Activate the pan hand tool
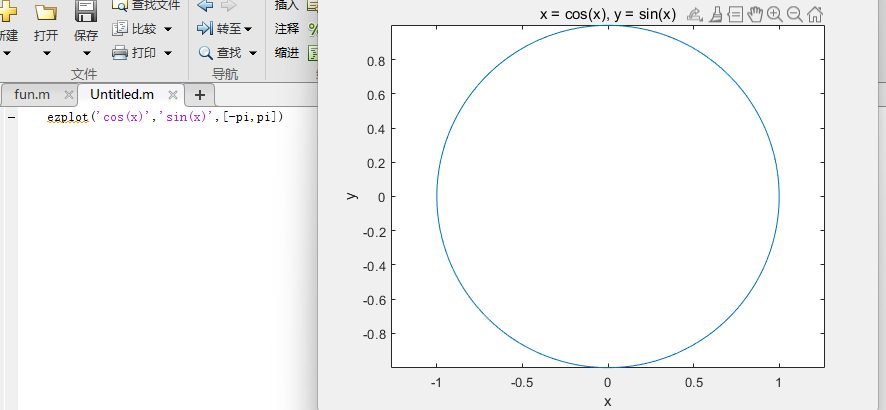This screenshot has width=886, height=410. [x=755, y=15]
